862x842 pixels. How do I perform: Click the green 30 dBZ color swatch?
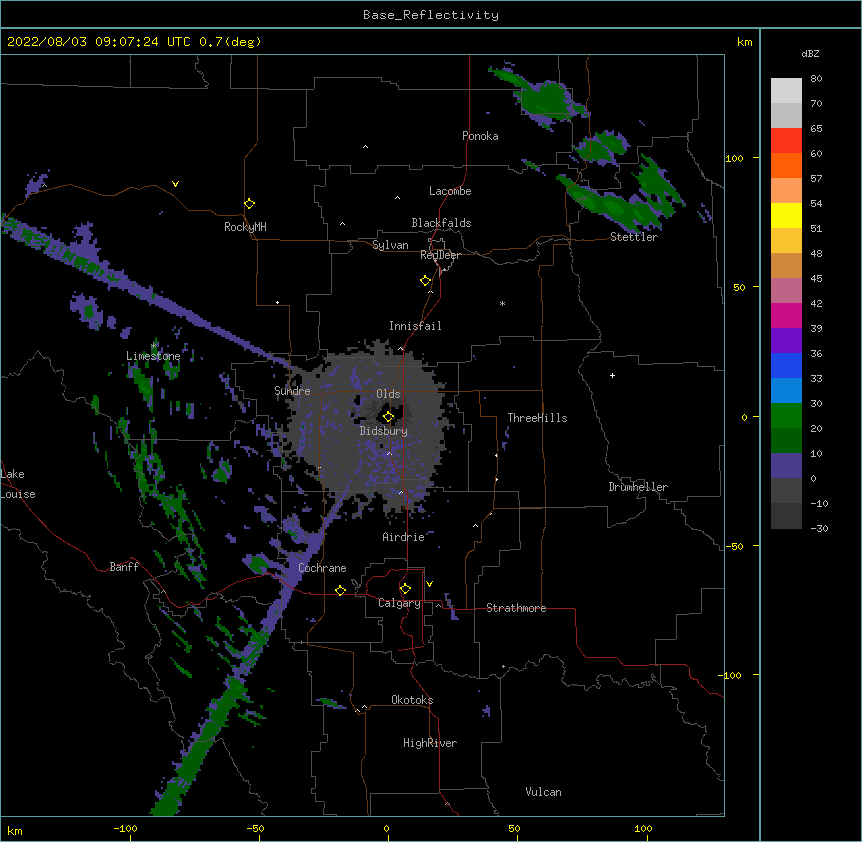786,416
